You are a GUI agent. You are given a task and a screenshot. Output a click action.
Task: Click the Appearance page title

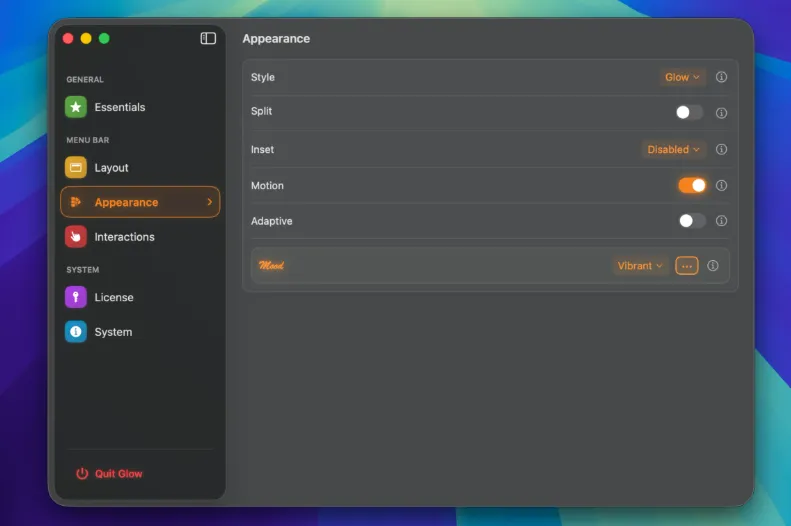pyautogui.click(x=276, y=39)
